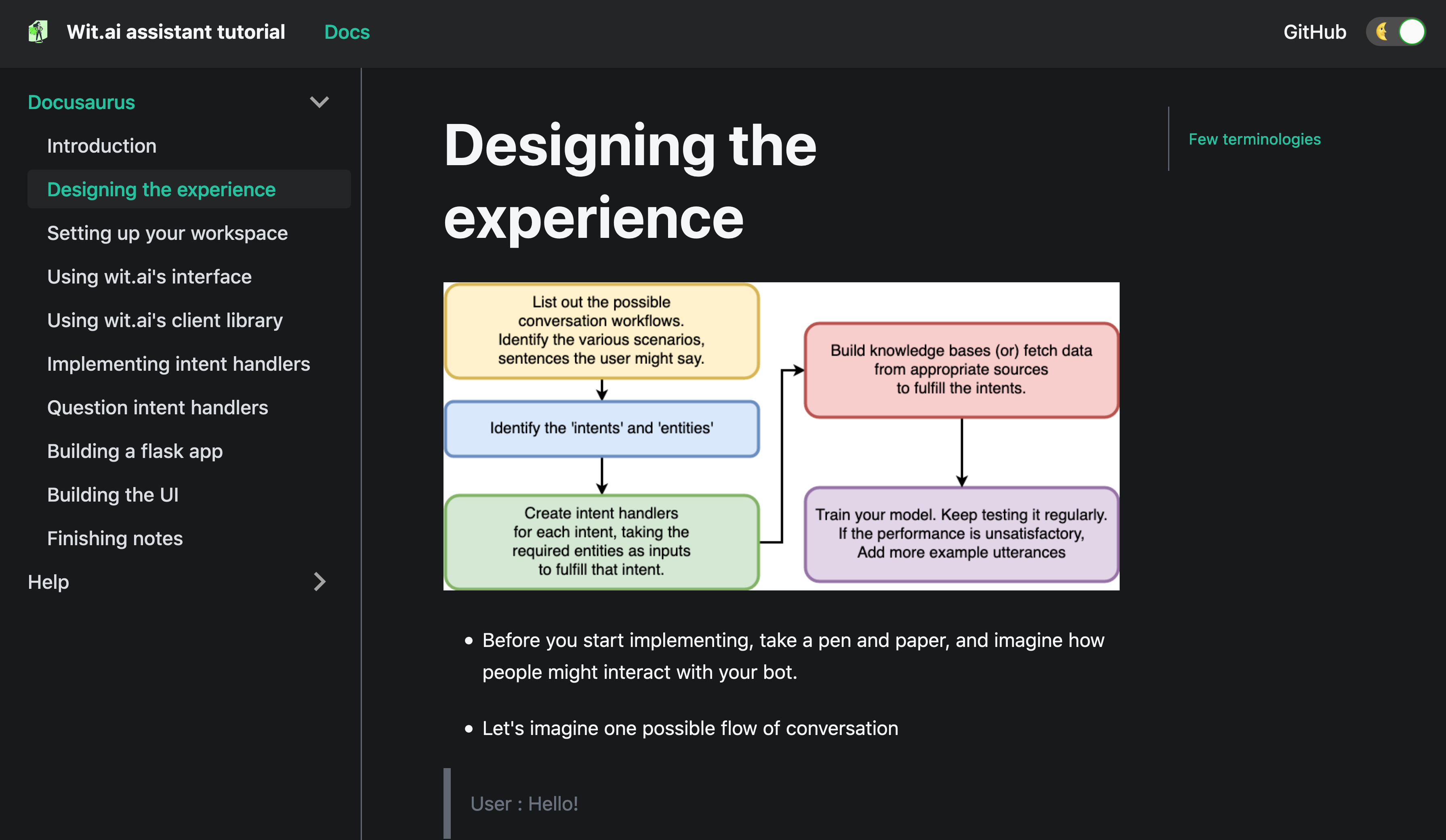Open Using wit.ai's client library page
1446x840 pixels.
point(165,320)
